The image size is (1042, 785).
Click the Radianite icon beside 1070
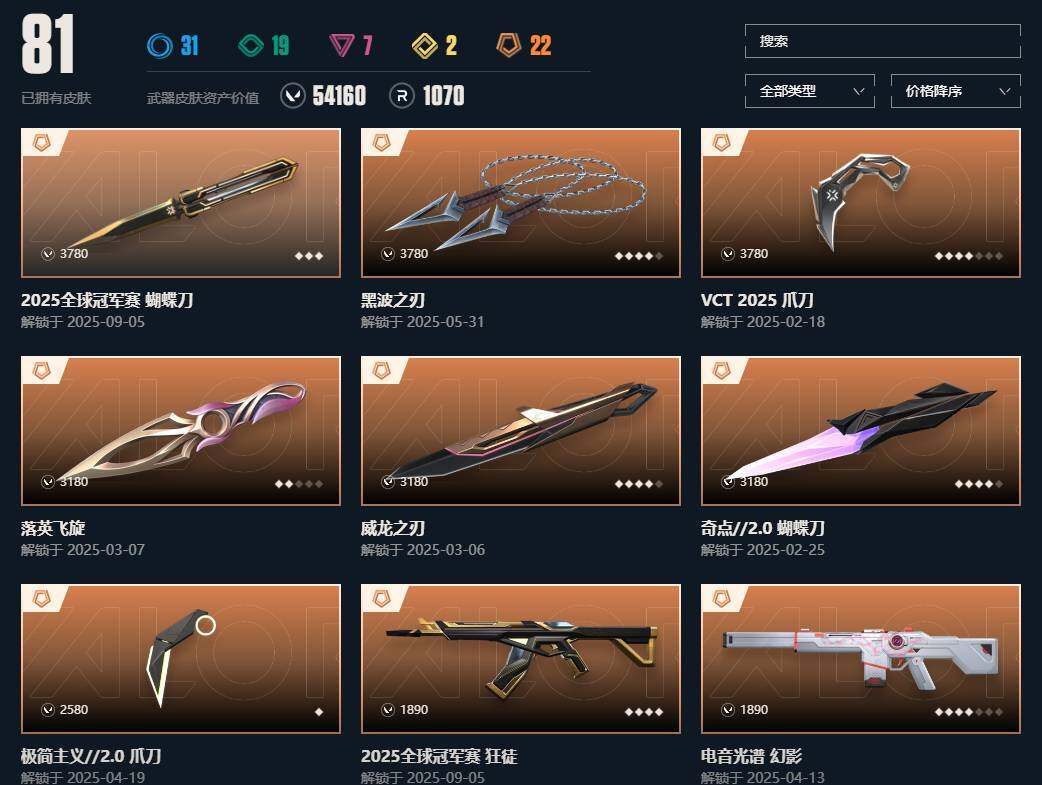click(401, 96)
